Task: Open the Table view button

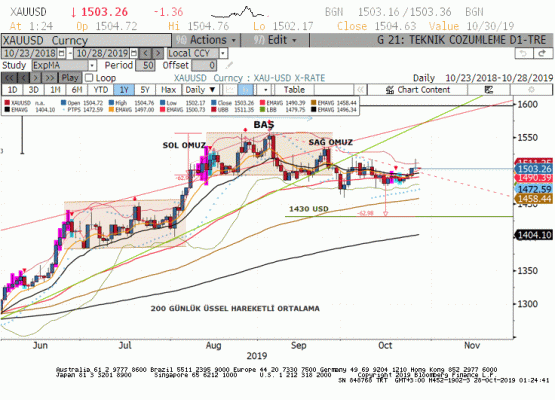Action: (x=294, y=90)
